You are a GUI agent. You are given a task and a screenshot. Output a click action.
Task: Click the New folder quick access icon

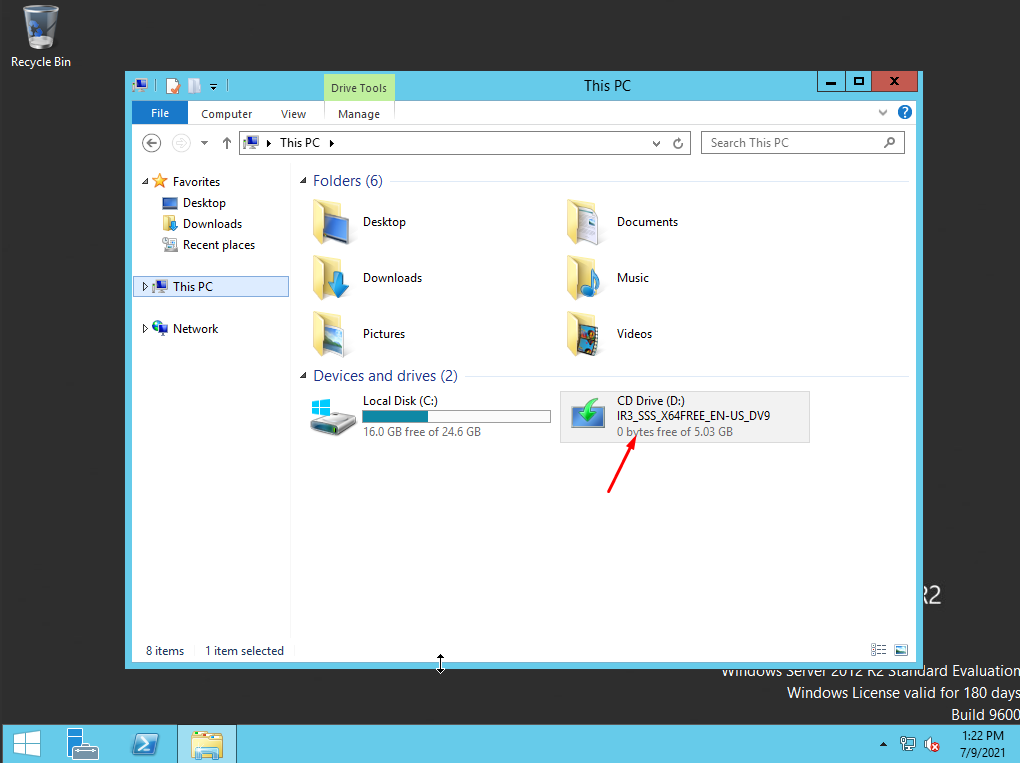(194, 86)
